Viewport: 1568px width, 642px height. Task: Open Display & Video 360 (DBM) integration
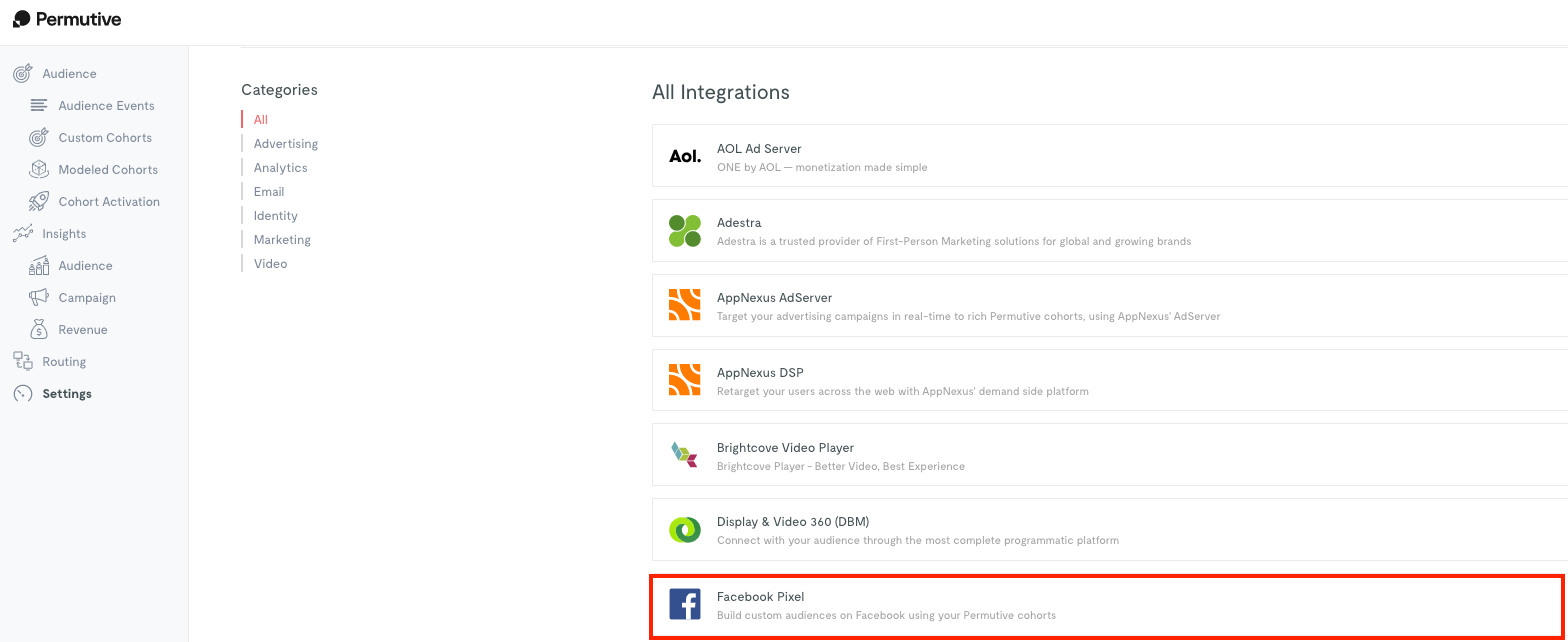point(1110,529)
